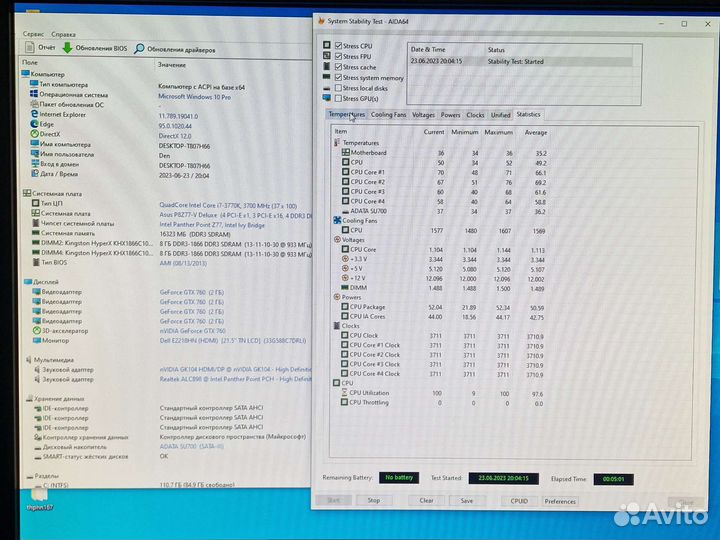Screen dimensions: 720x540
Task: Click the Internet Explorer icon in list
Action: pos(33,114)
